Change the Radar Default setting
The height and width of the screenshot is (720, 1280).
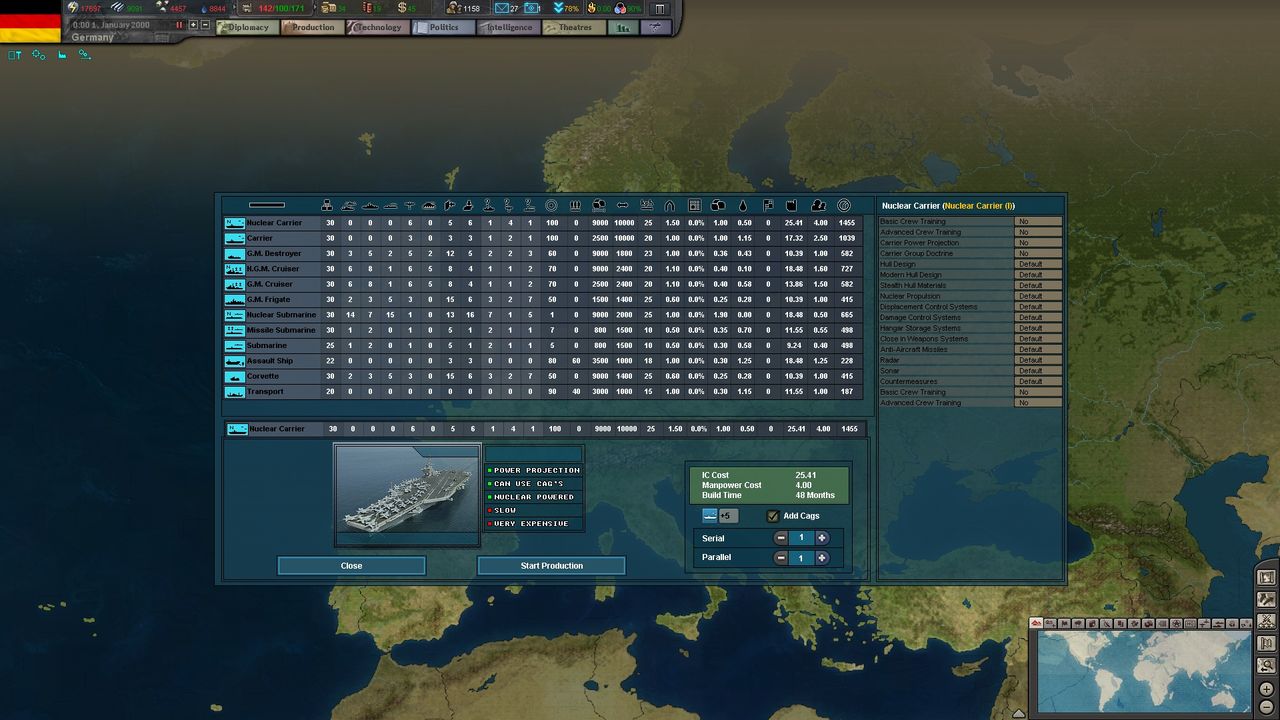point(1038,360)
